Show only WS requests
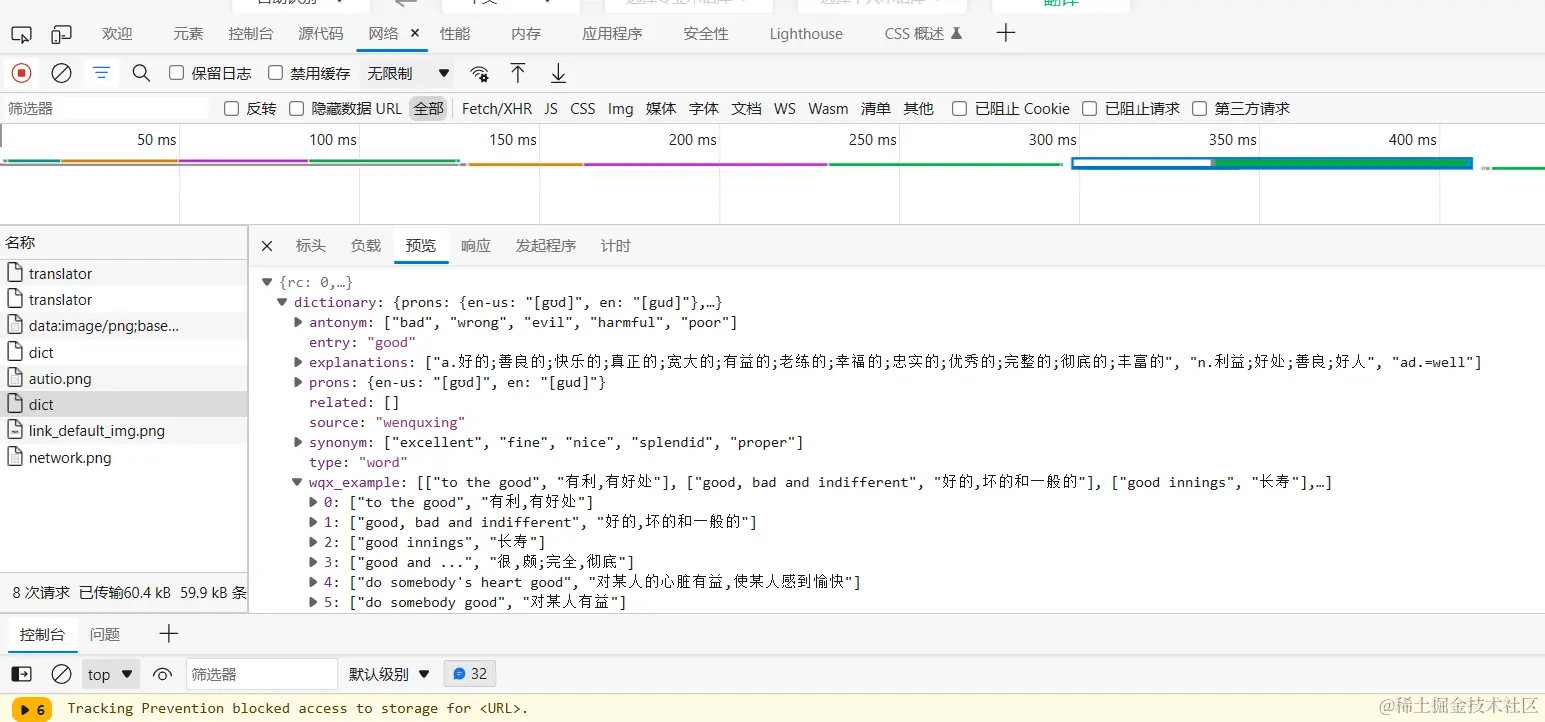This screenshot has height=722, width=1545. click(x=785, y=109)
